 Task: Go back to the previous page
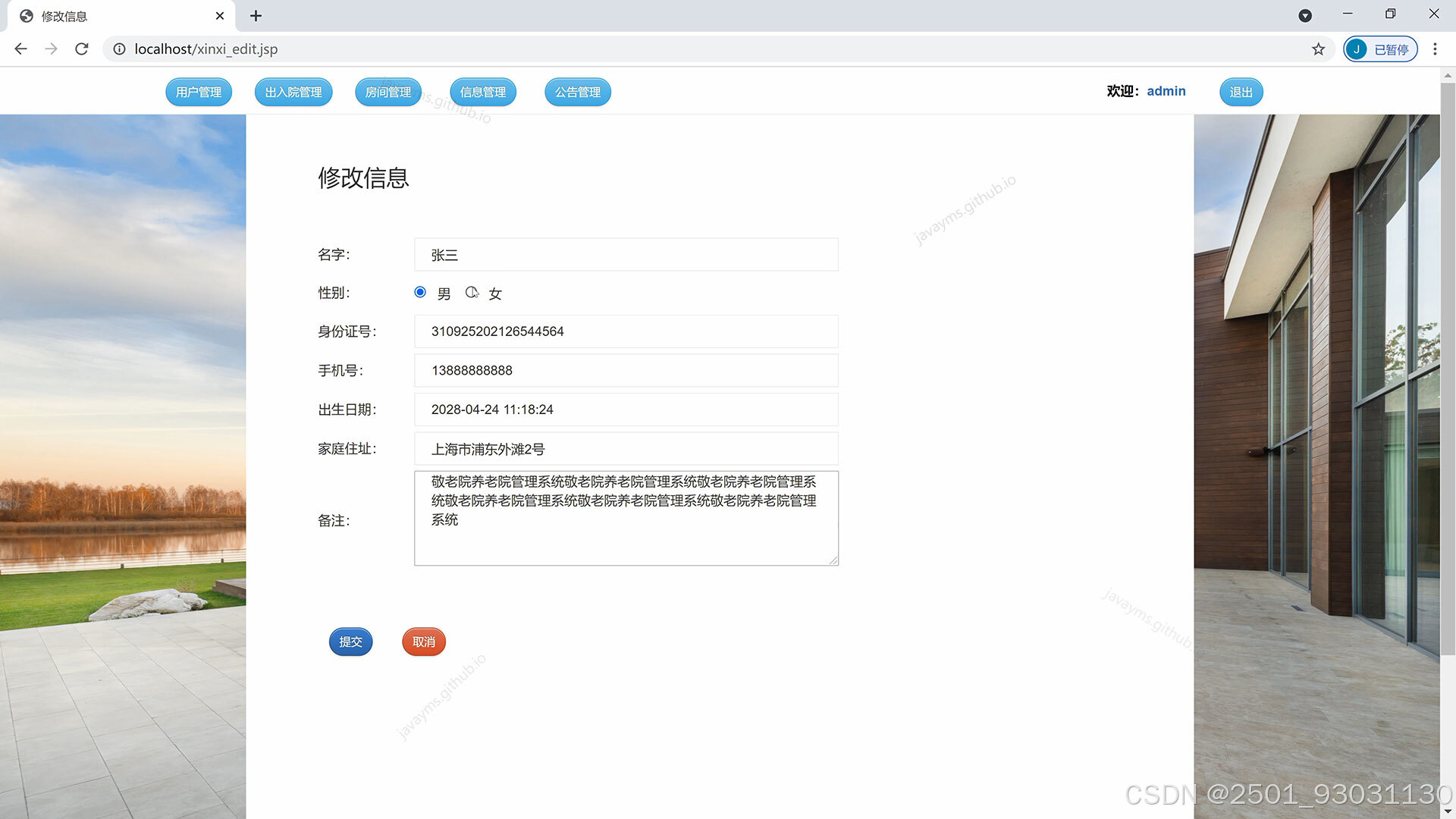pyautogui.click(x=20, y=49)
